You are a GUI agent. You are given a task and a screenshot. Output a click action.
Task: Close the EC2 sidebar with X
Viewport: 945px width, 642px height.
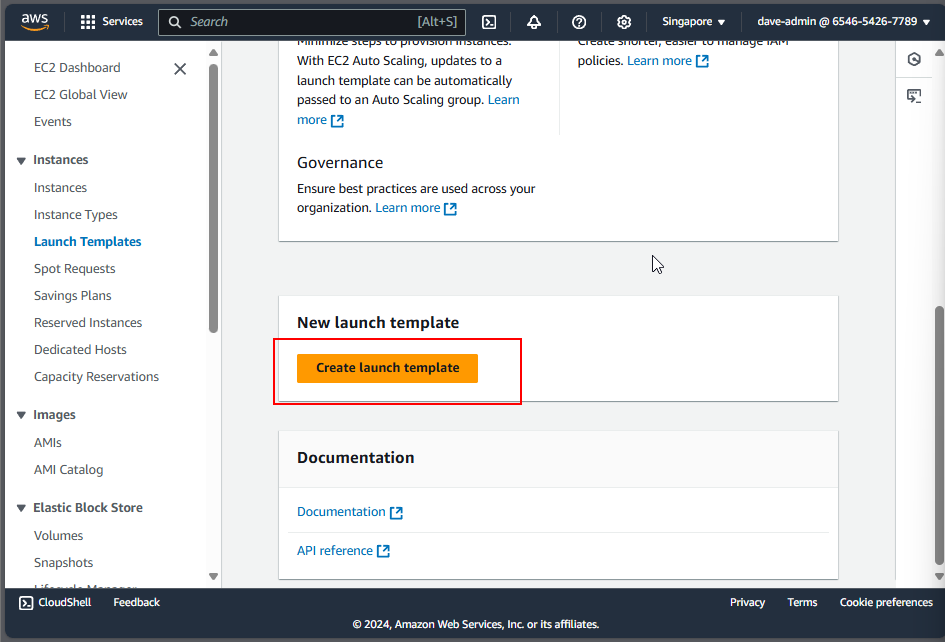pyautogui.click(x=180, y=69)
